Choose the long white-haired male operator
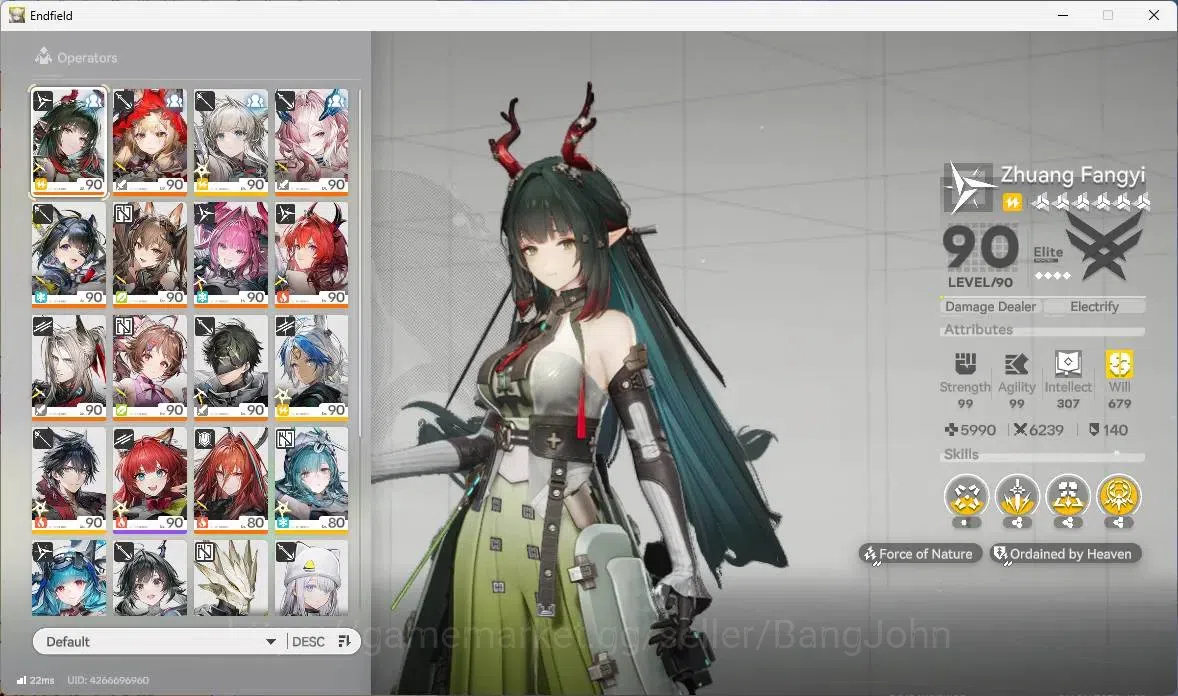 [68, 368]
